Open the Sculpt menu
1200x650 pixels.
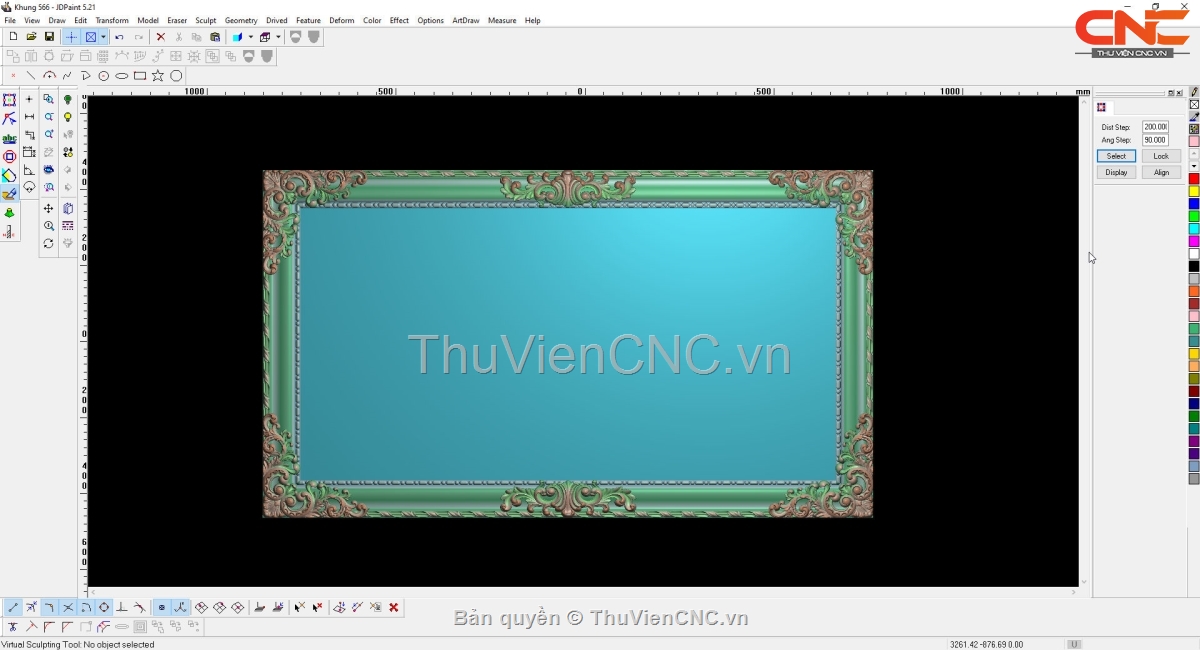[206, 20]
